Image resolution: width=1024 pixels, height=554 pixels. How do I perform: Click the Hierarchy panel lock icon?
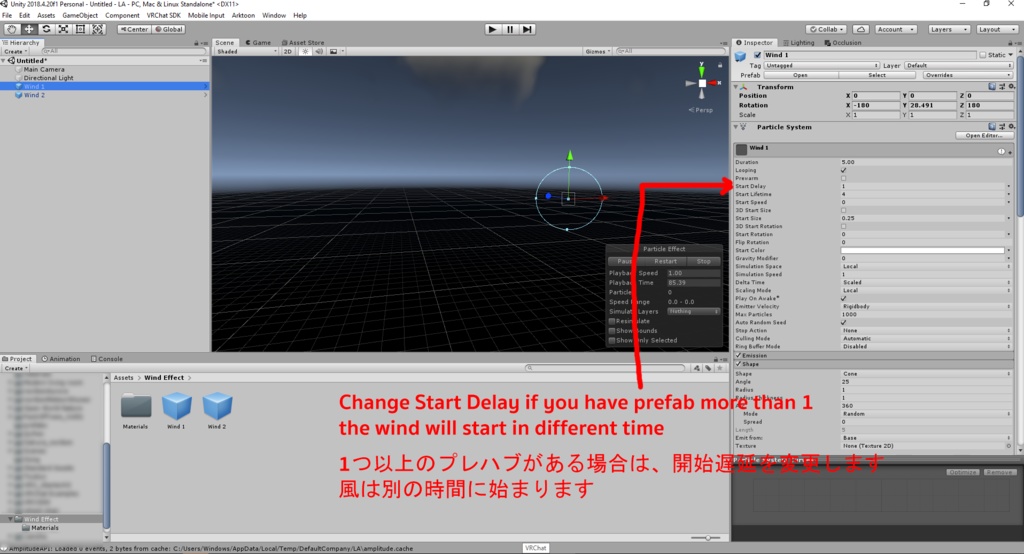[x=196, y=43]
